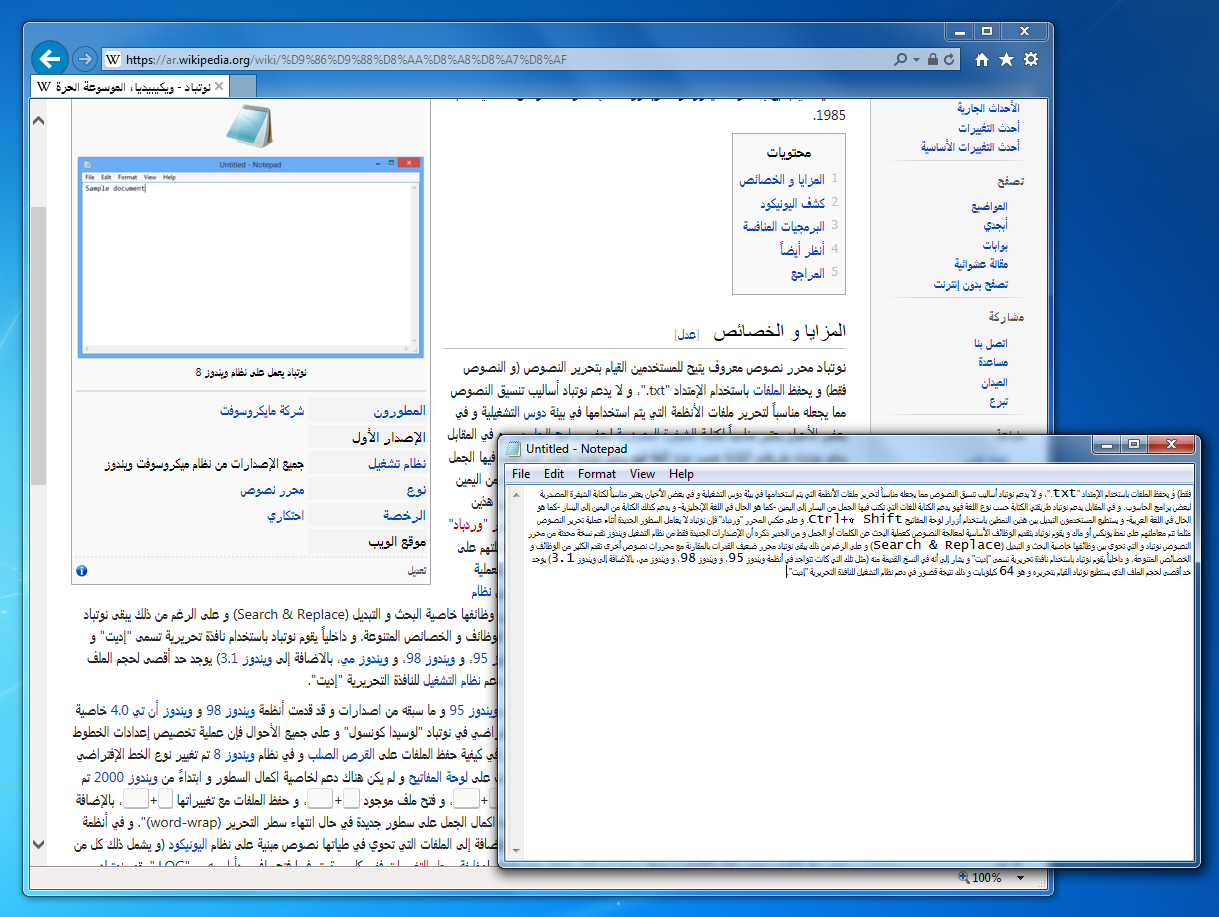The image size is (1219, 917).
Task: Minimize the Internet Explorer window
Action: point(959,32)
